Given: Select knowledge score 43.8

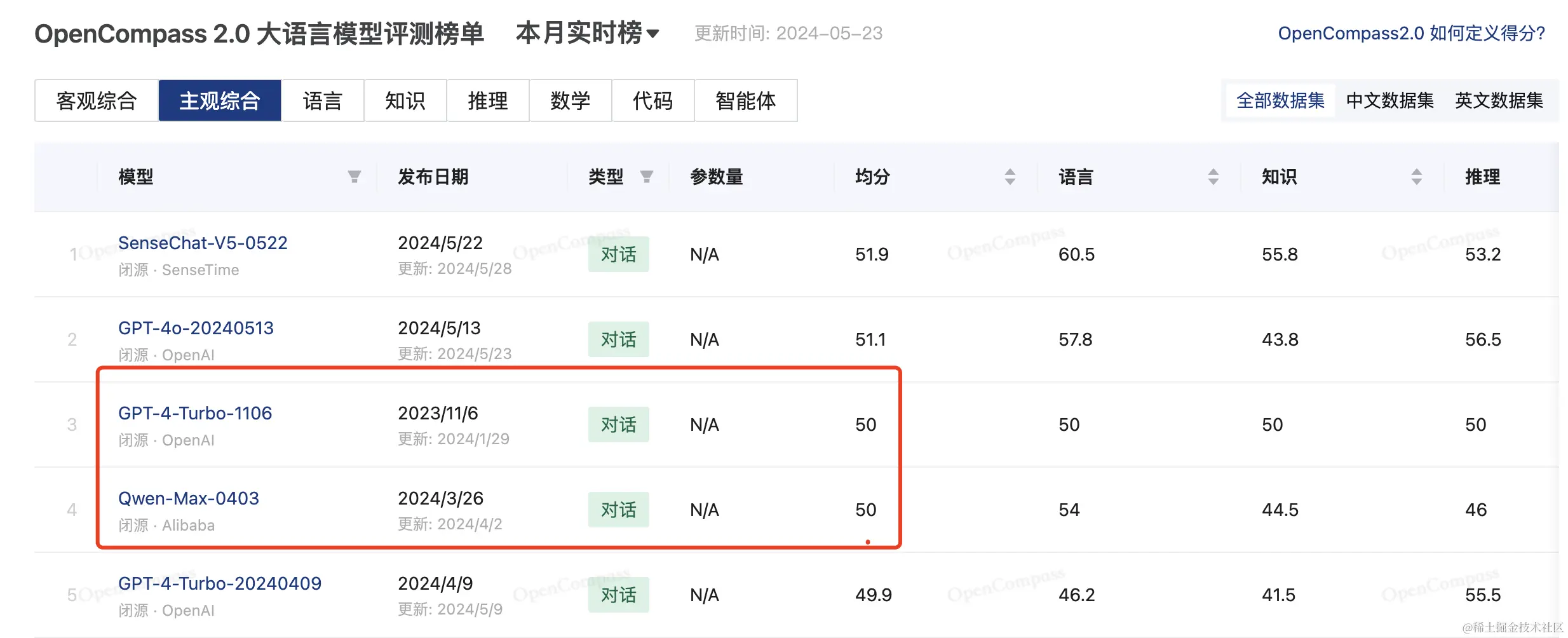Looking at the screenshot, I should (x=1280, y=339).
